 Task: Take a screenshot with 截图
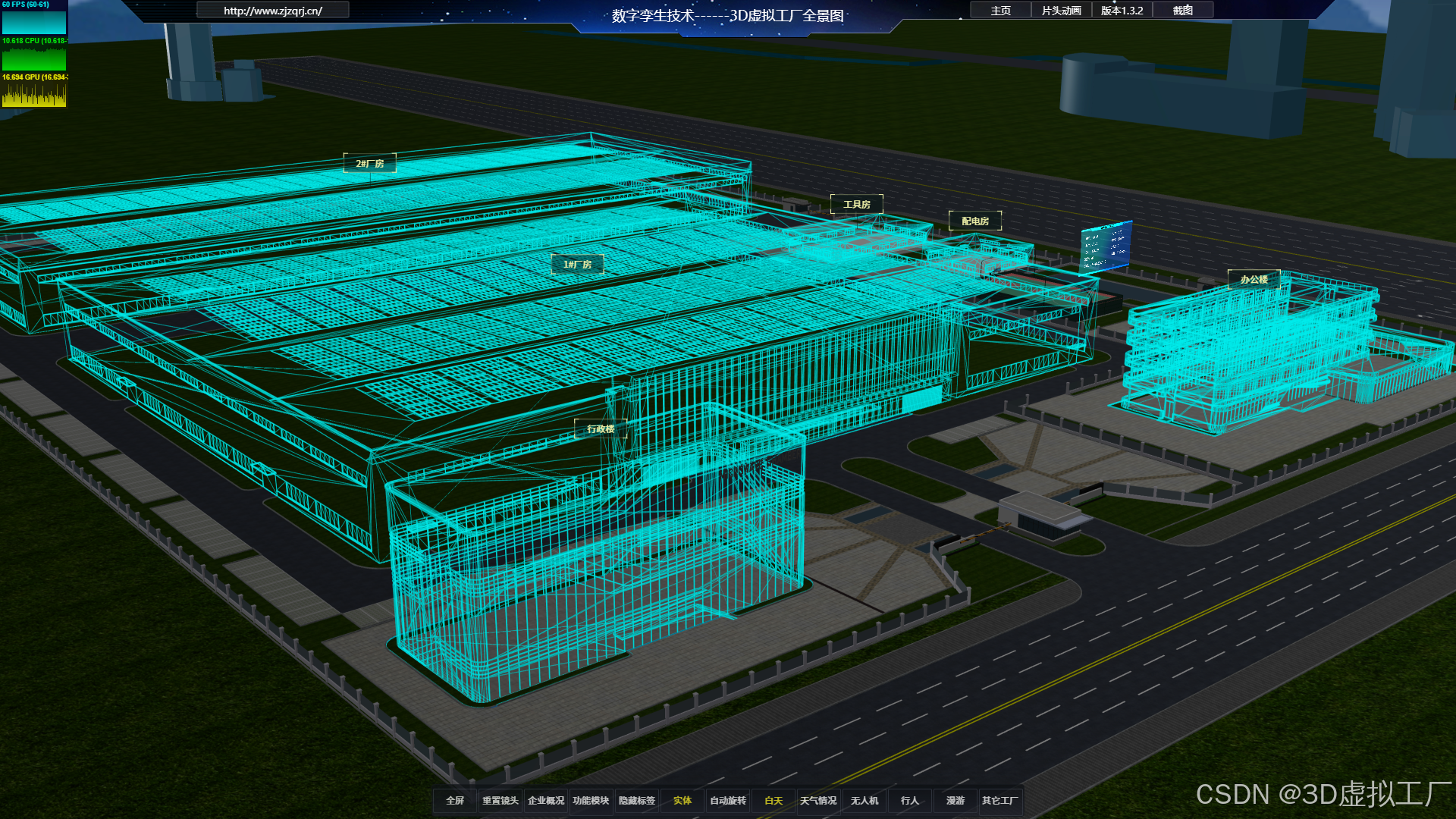[x=1182, y=11]
